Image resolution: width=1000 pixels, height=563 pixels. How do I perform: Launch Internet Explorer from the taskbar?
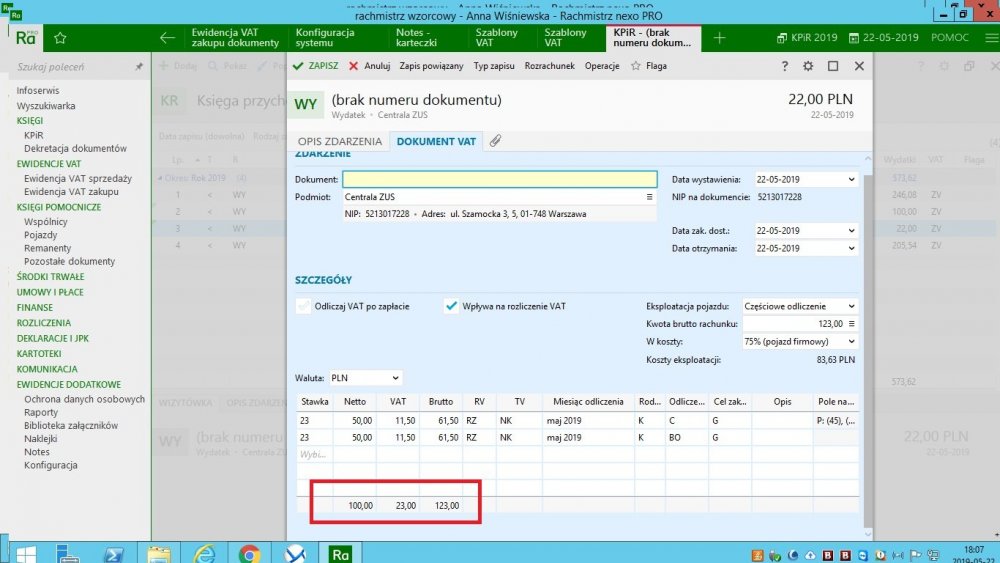click(204, 552)
